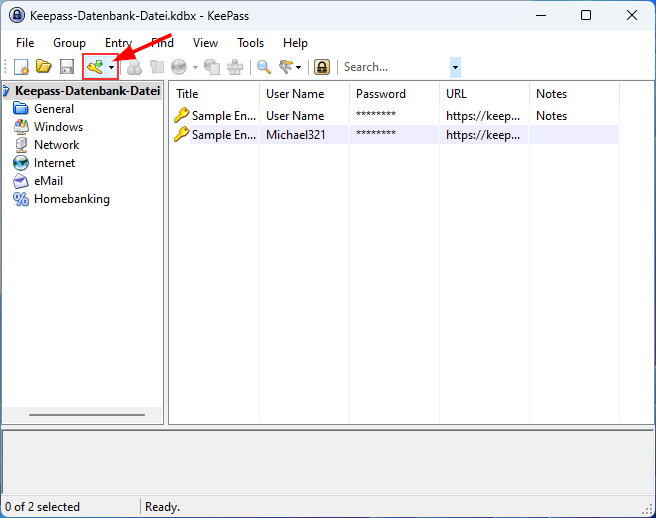Click the key icon of first Sample Entry
The image size is (656, 518).
[182, 115]
